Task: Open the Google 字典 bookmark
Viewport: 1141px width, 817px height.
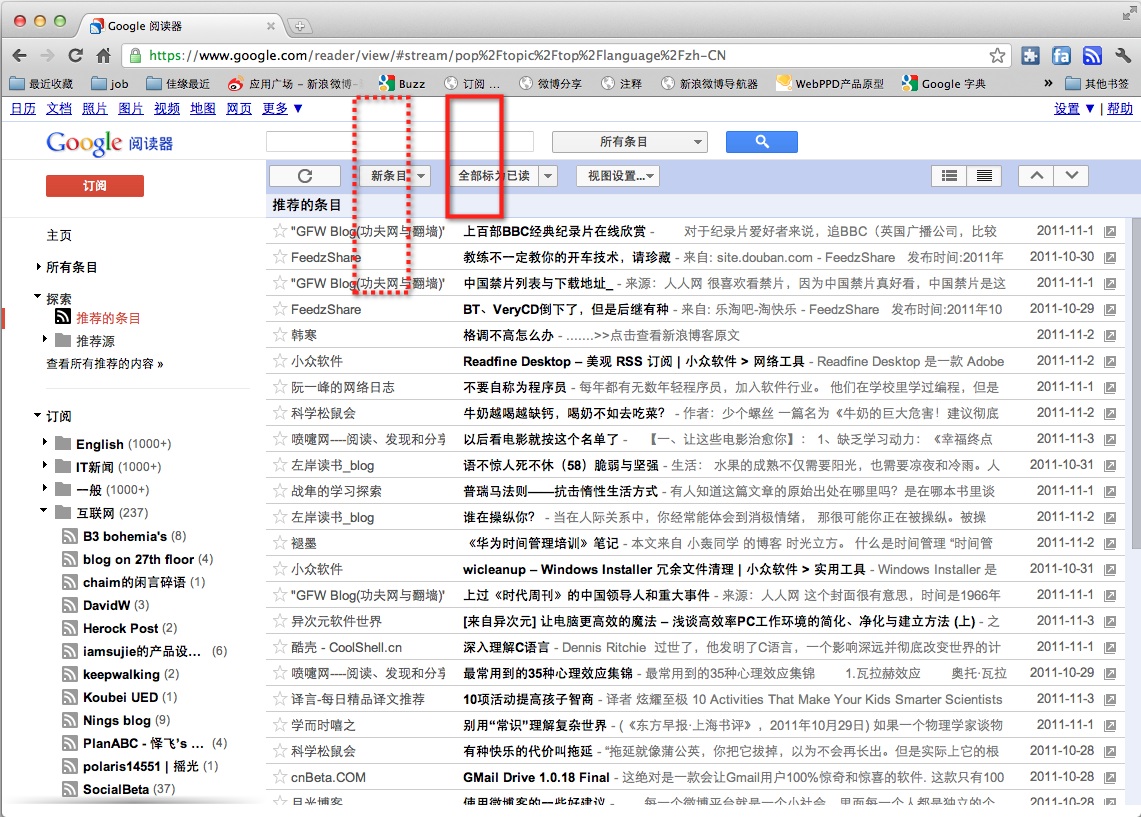Action: click(944, 84)
